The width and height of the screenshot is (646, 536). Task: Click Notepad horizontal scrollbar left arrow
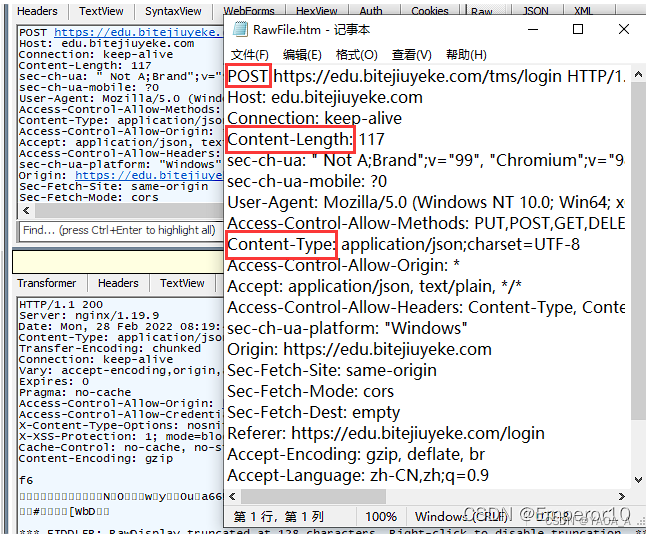click(232, 496)
